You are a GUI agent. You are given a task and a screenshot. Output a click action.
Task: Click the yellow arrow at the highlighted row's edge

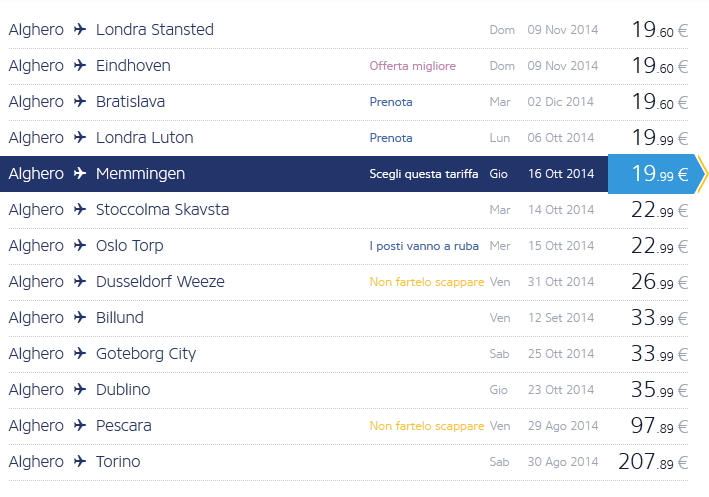(x=701, y=174)
